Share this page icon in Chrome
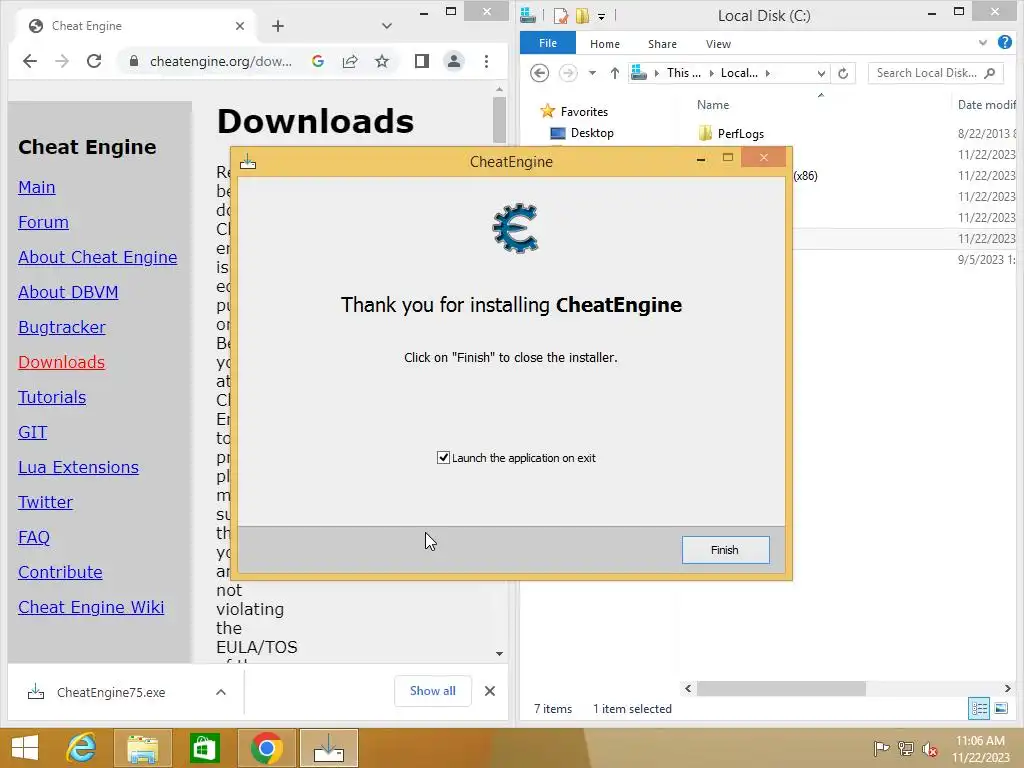This screenshot has width=1024, height=768. (x=350, y=61)
